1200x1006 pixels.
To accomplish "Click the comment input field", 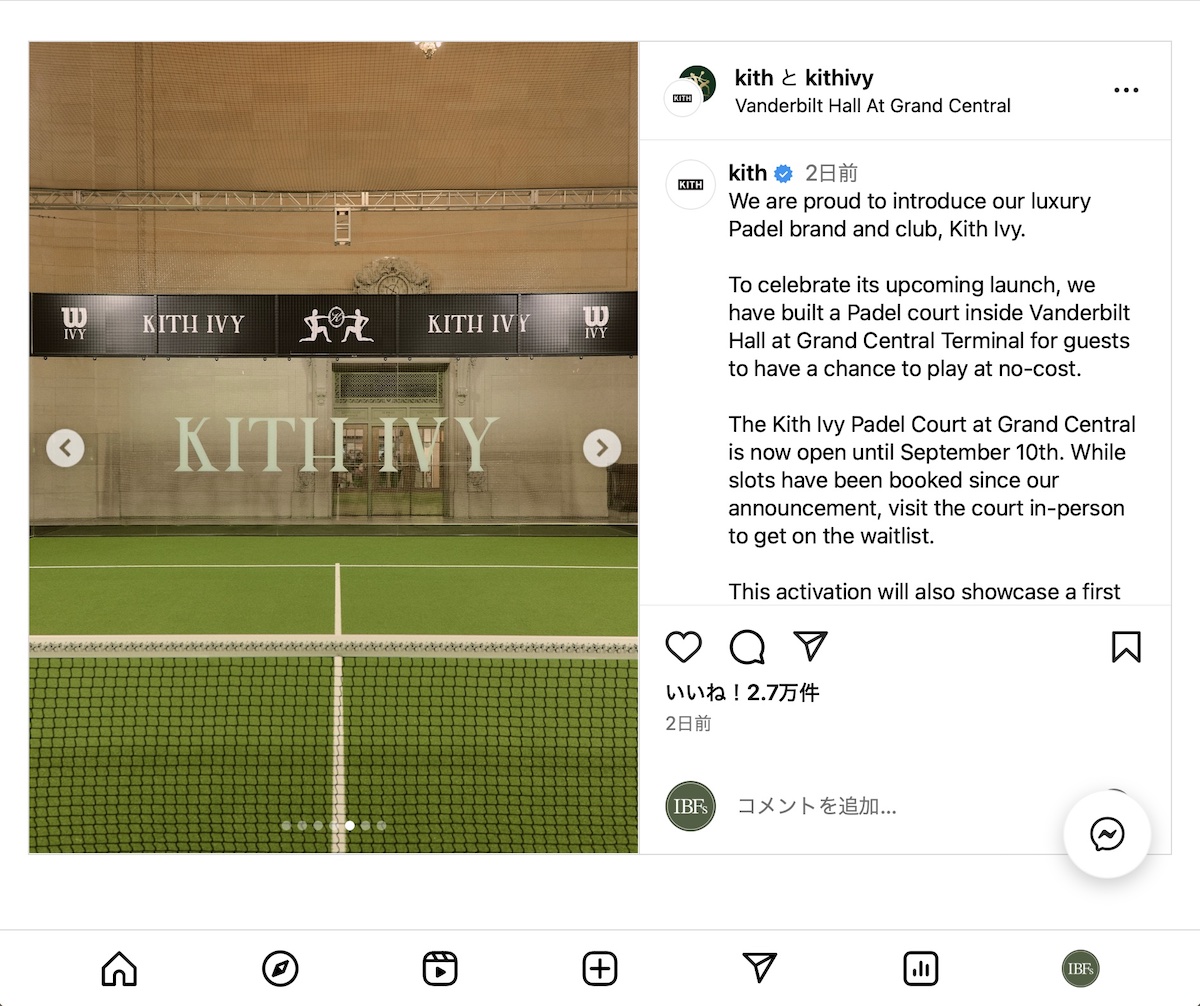I will tap(890, 806).
